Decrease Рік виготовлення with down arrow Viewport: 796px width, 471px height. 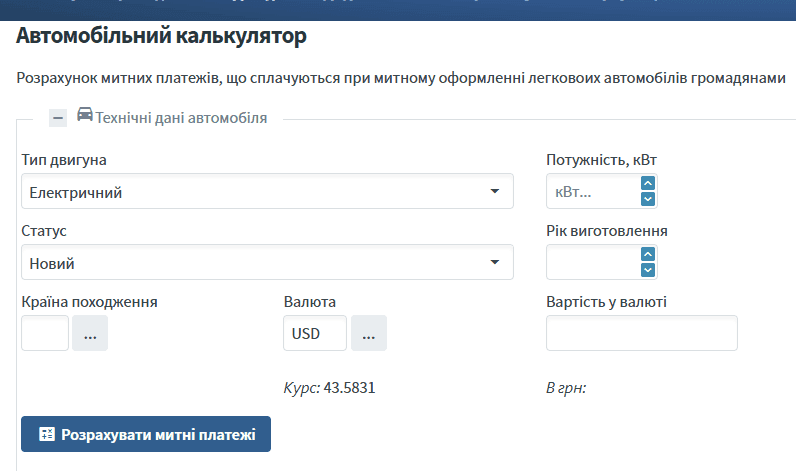click(648, 269)
